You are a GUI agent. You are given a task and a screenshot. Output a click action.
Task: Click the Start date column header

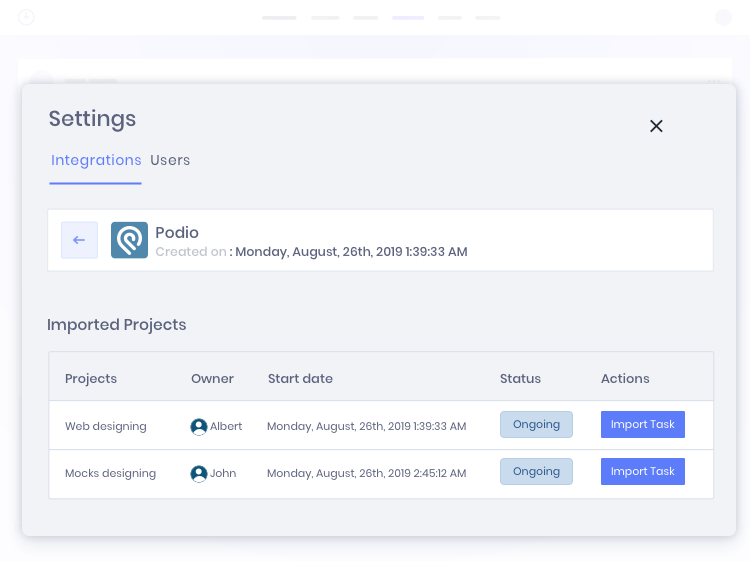pyautogui.click(x=300, y=378)
